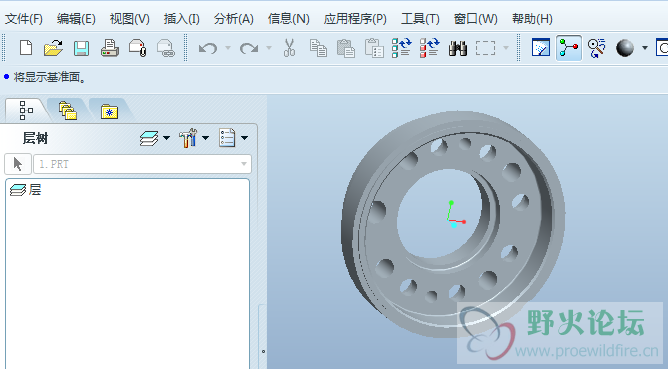Viewport: 668px width, 369px height.
Task: Save with the floppy disk icon
Action: (81, 48)
